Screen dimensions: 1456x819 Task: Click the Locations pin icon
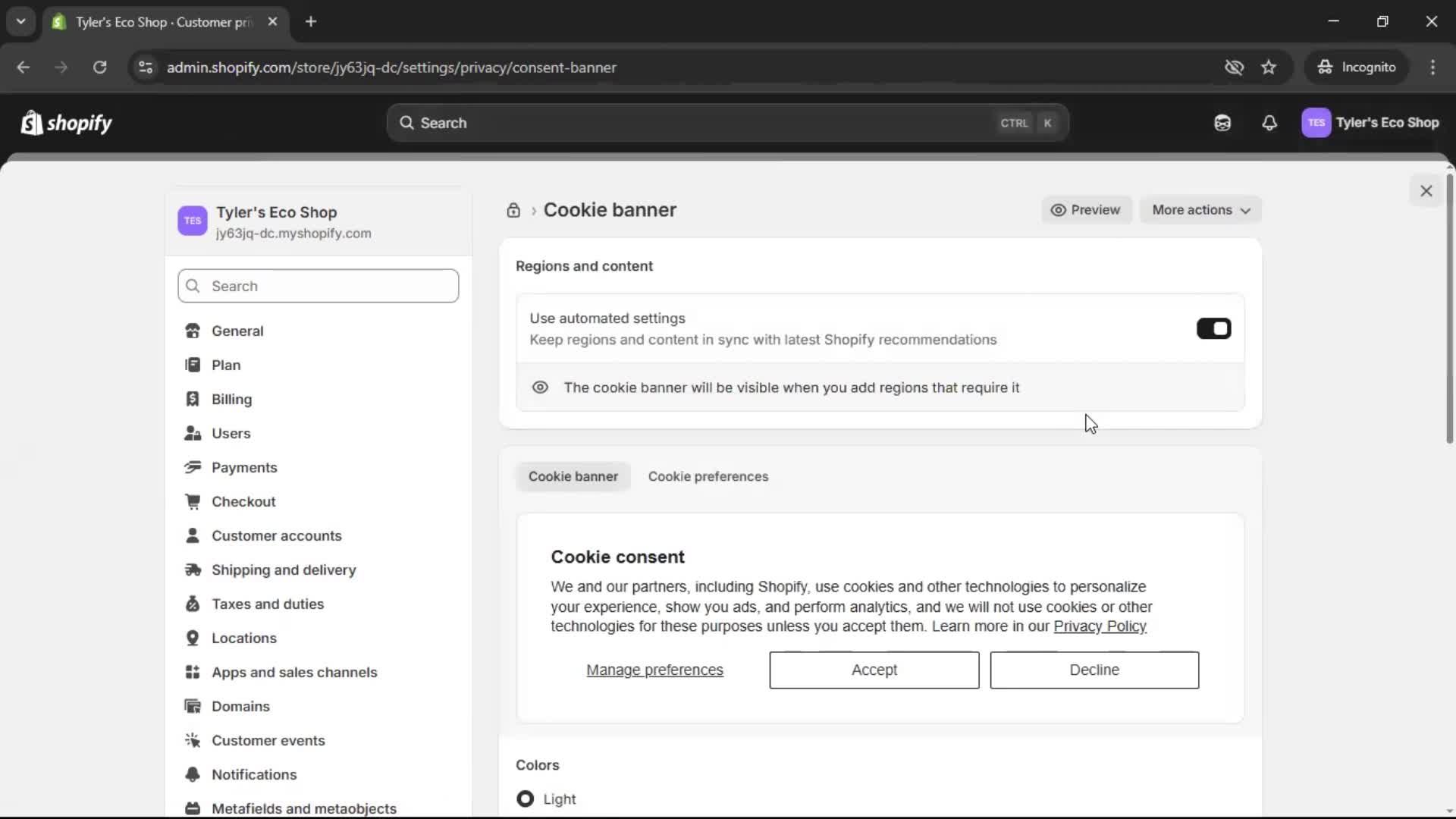click(193, 639)
